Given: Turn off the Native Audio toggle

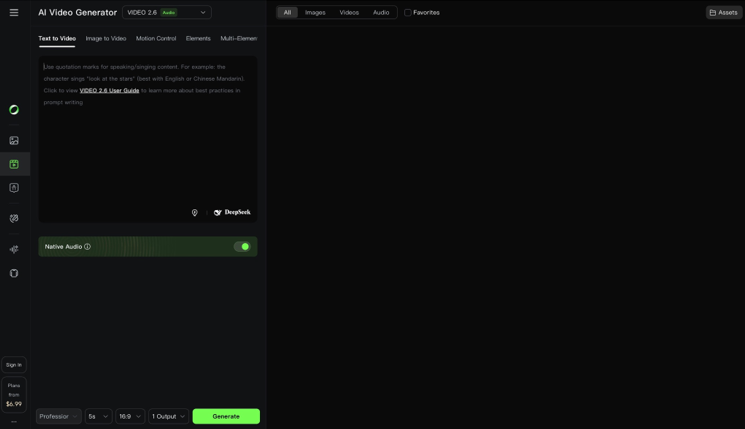Looking at the screenshot, I should pos(242,247).
